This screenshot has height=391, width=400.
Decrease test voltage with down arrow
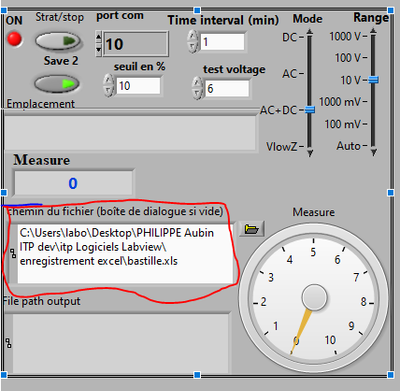(x=198, y=94)
